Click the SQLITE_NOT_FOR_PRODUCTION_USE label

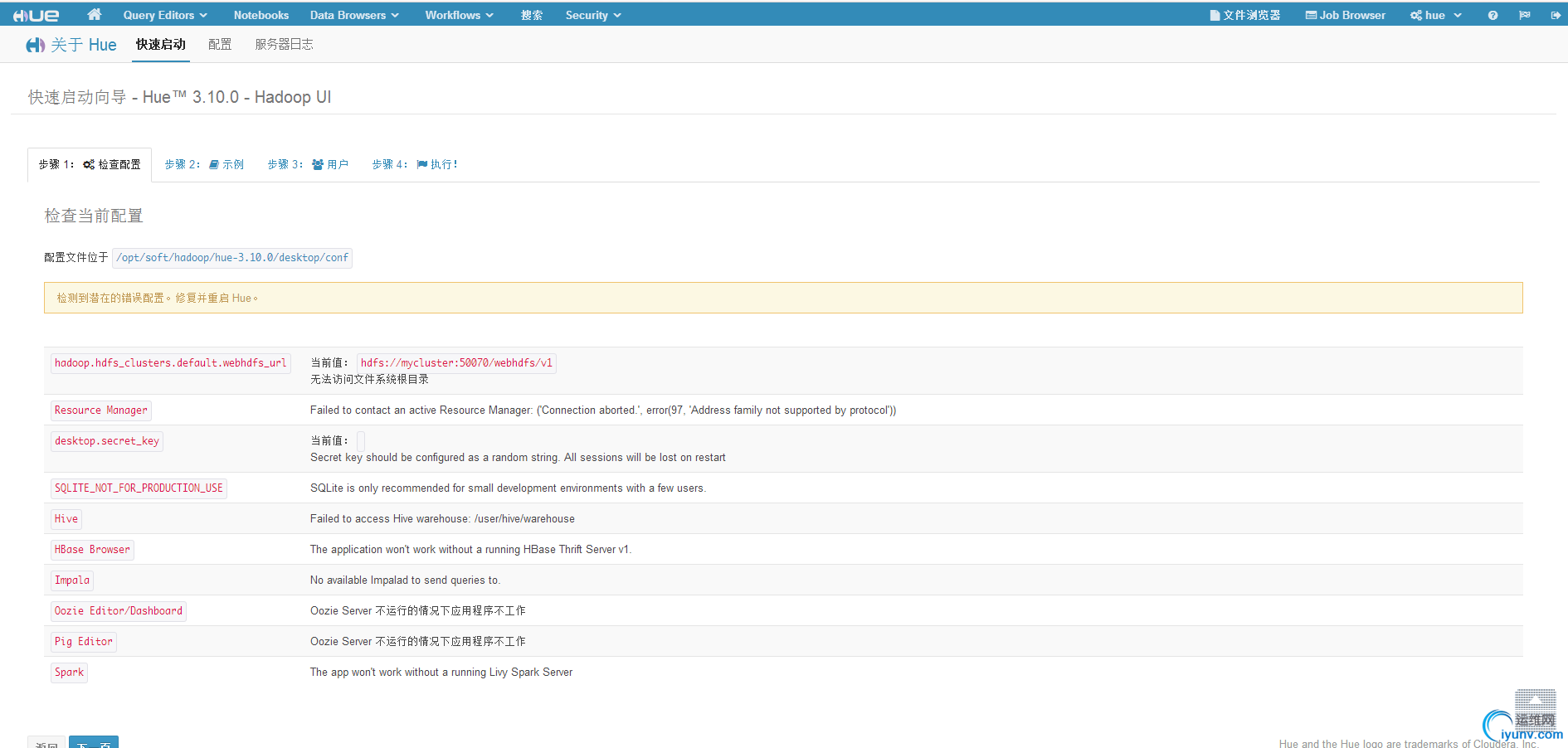pos(139,488)
